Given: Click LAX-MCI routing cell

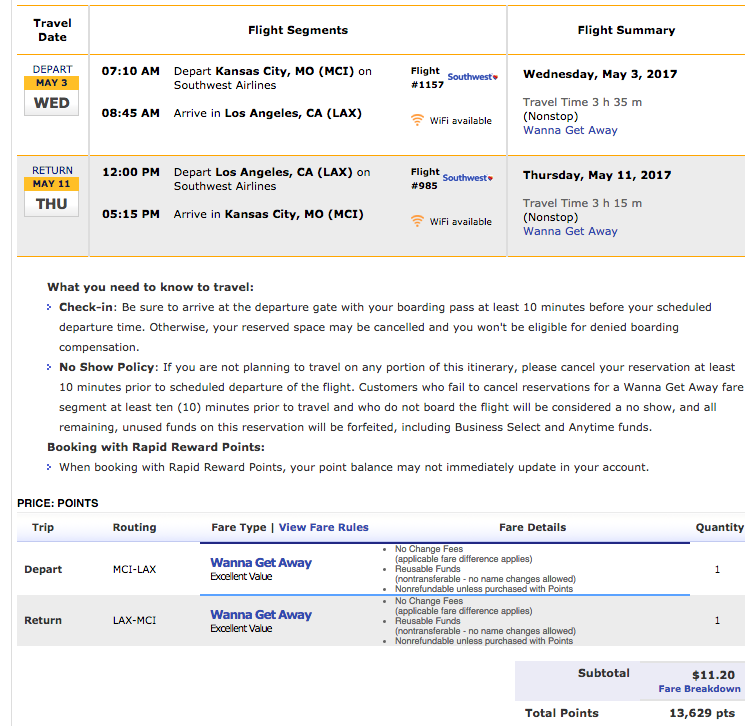Looking at the screenshot, I should (134, 620).
